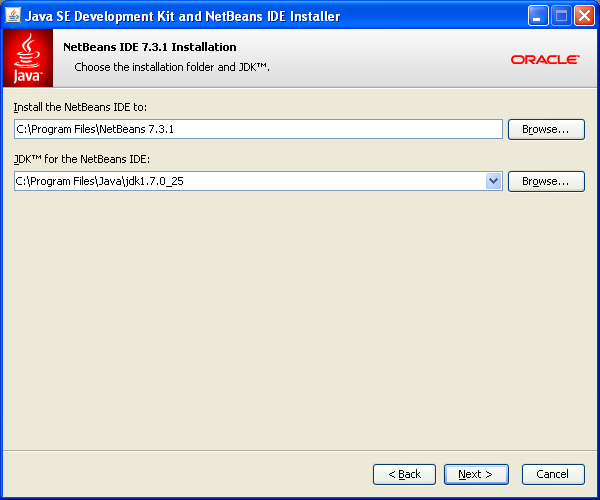Screen dimensions: 600x500
Task: Proceed with the Next button
Action: click(476, 474)
